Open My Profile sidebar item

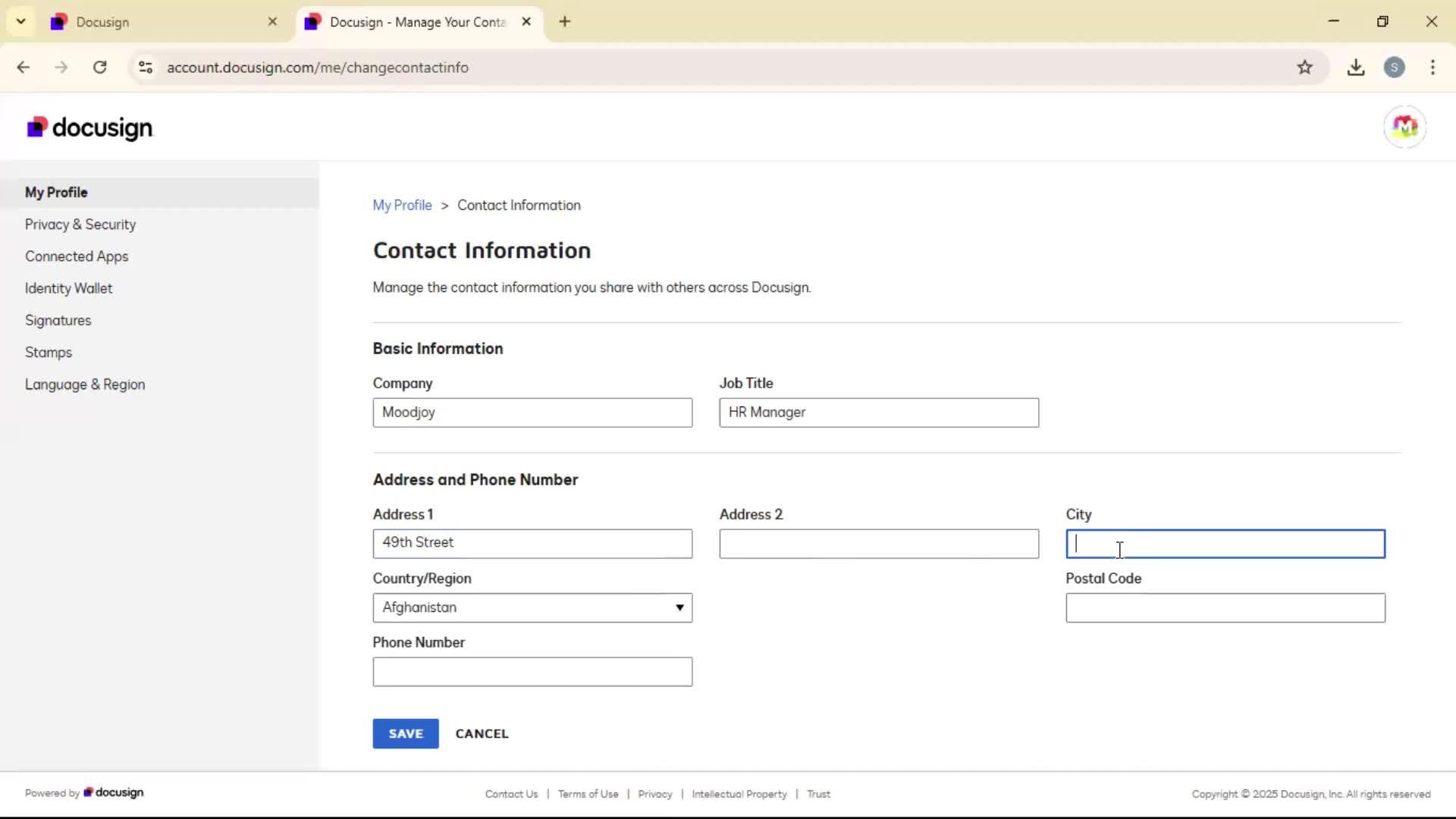click(159, 193)
